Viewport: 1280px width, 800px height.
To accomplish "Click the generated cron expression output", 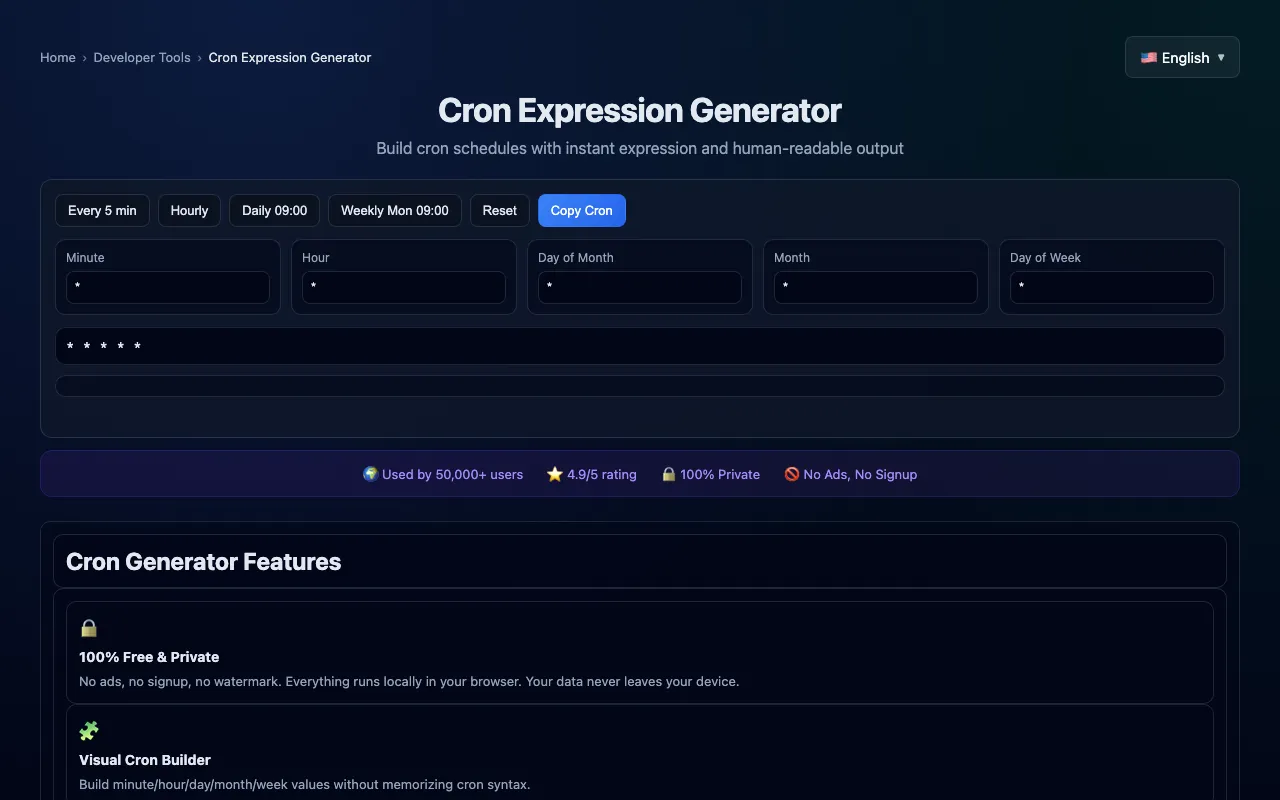I will 640,346.
